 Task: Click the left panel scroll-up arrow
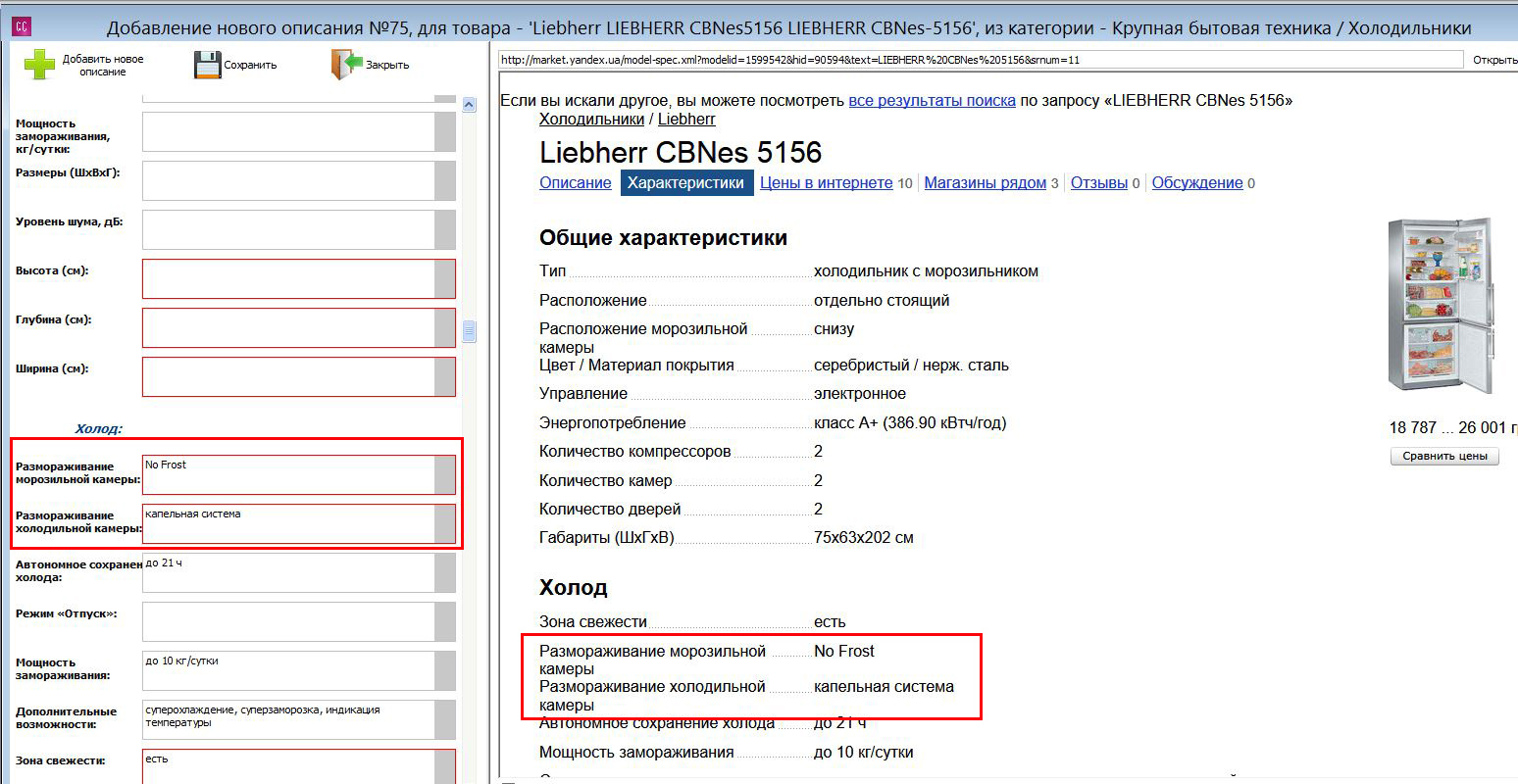(469, 105)
